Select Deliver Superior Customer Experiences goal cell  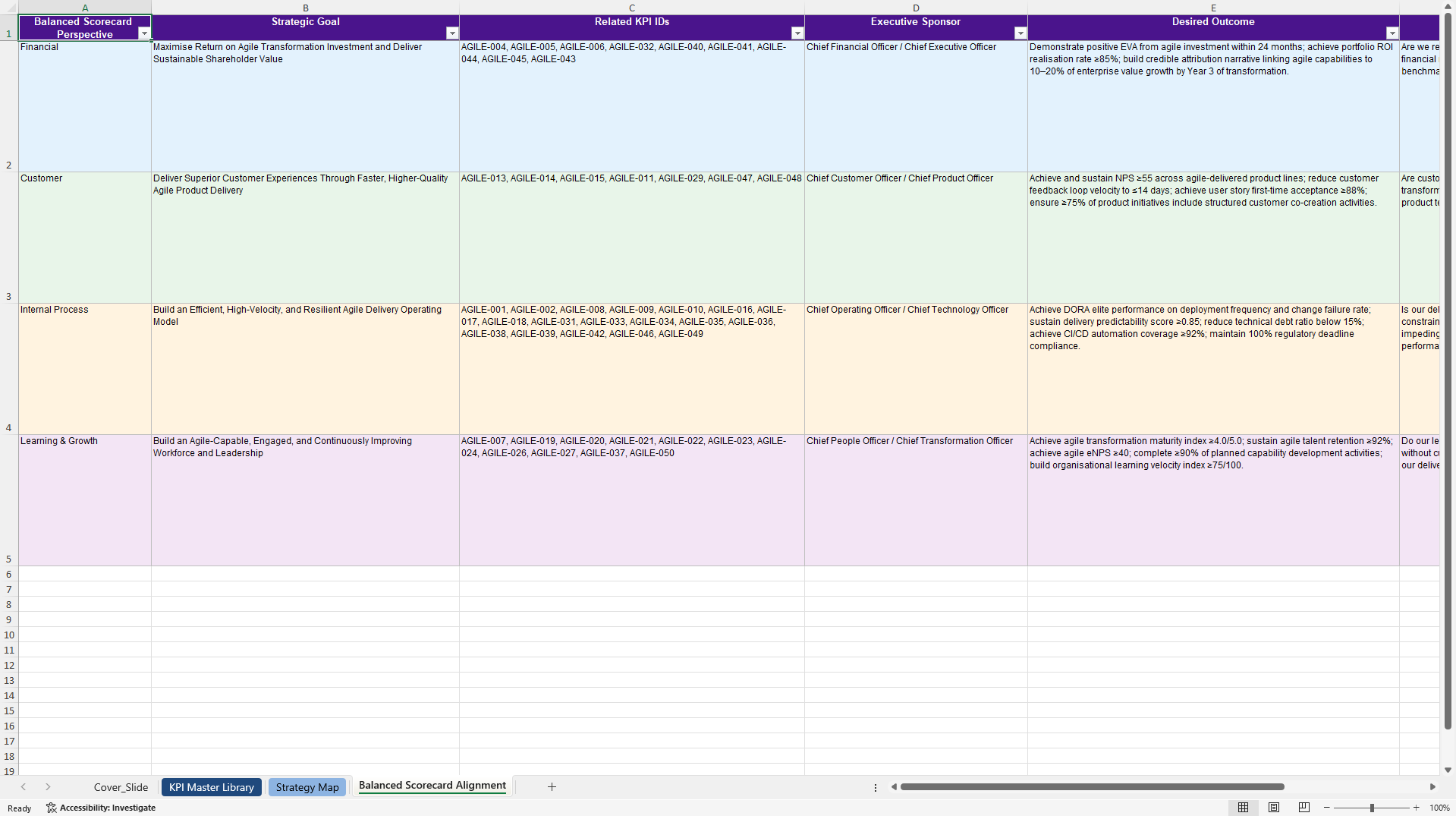(x=306, y=238)
